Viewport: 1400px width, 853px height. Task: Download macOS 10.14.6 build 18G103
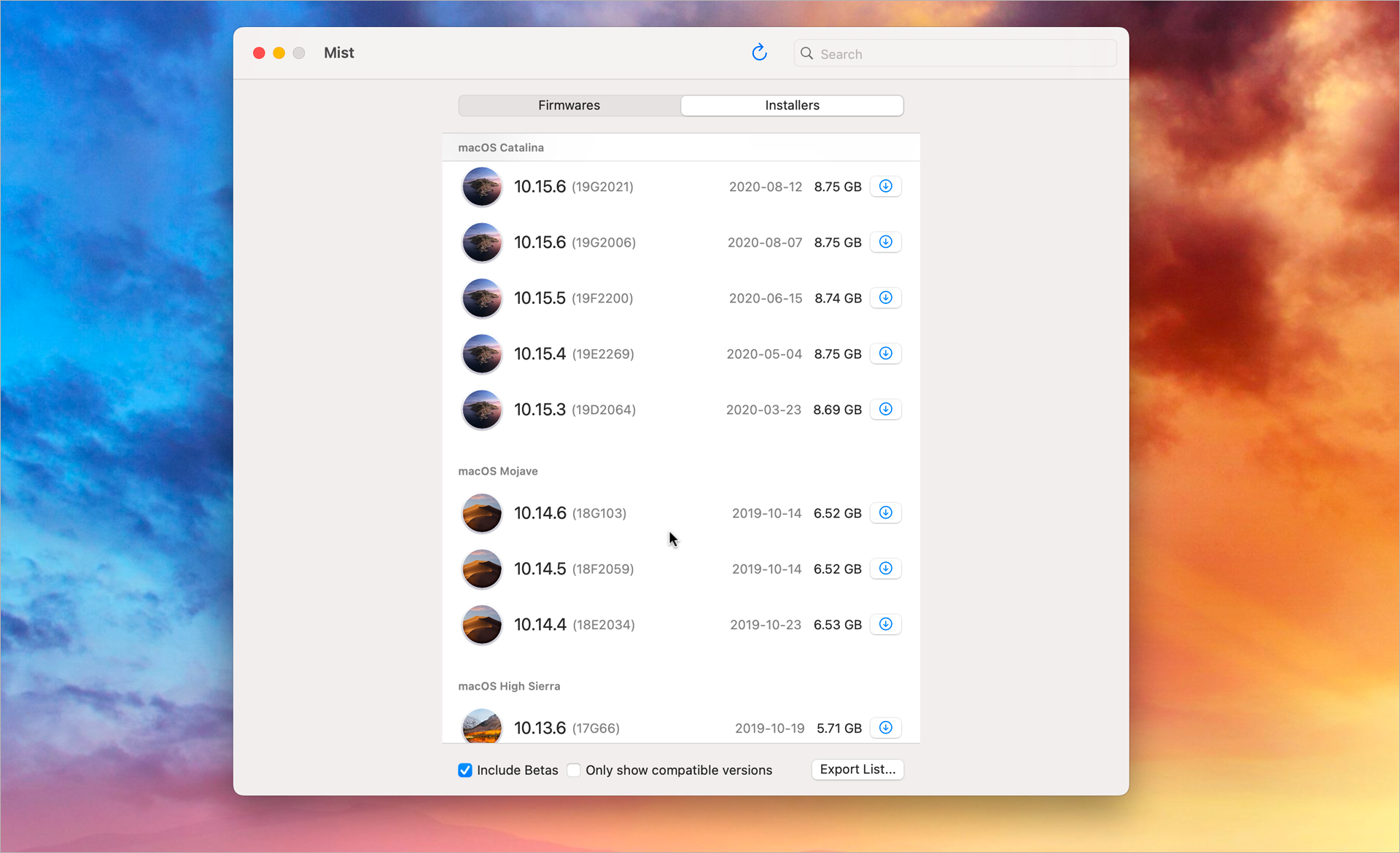(885, 513)
